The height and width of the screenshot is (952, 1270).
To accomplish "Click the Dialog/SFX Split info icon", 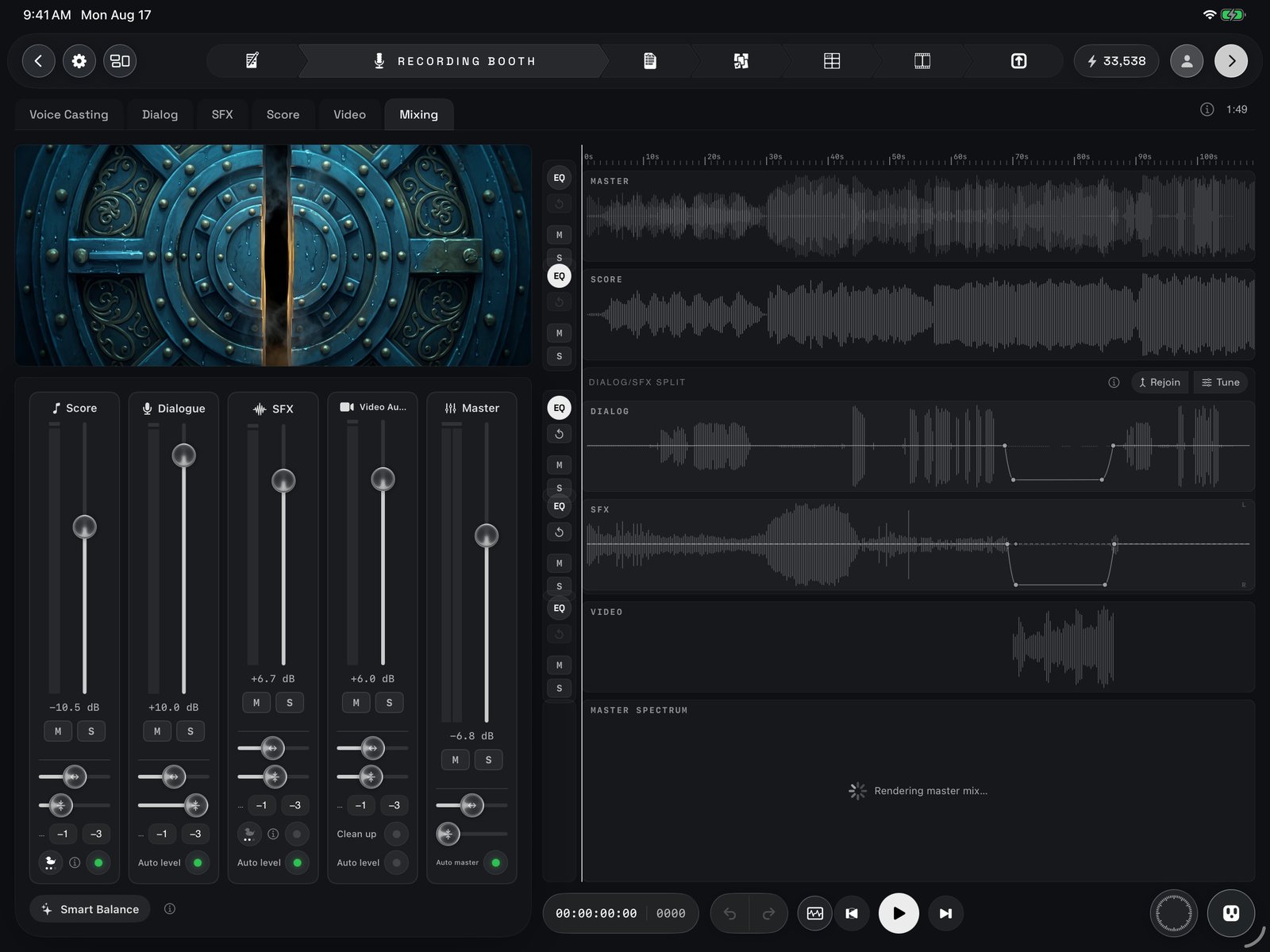I will pyautogui.click(x=1114, y=382).
